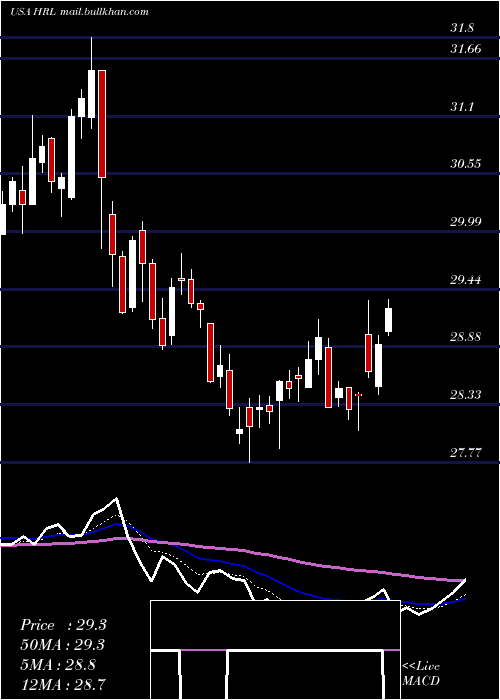
Task: Click the '12MA : 28.7' readout
Action: tap(63, 684)
